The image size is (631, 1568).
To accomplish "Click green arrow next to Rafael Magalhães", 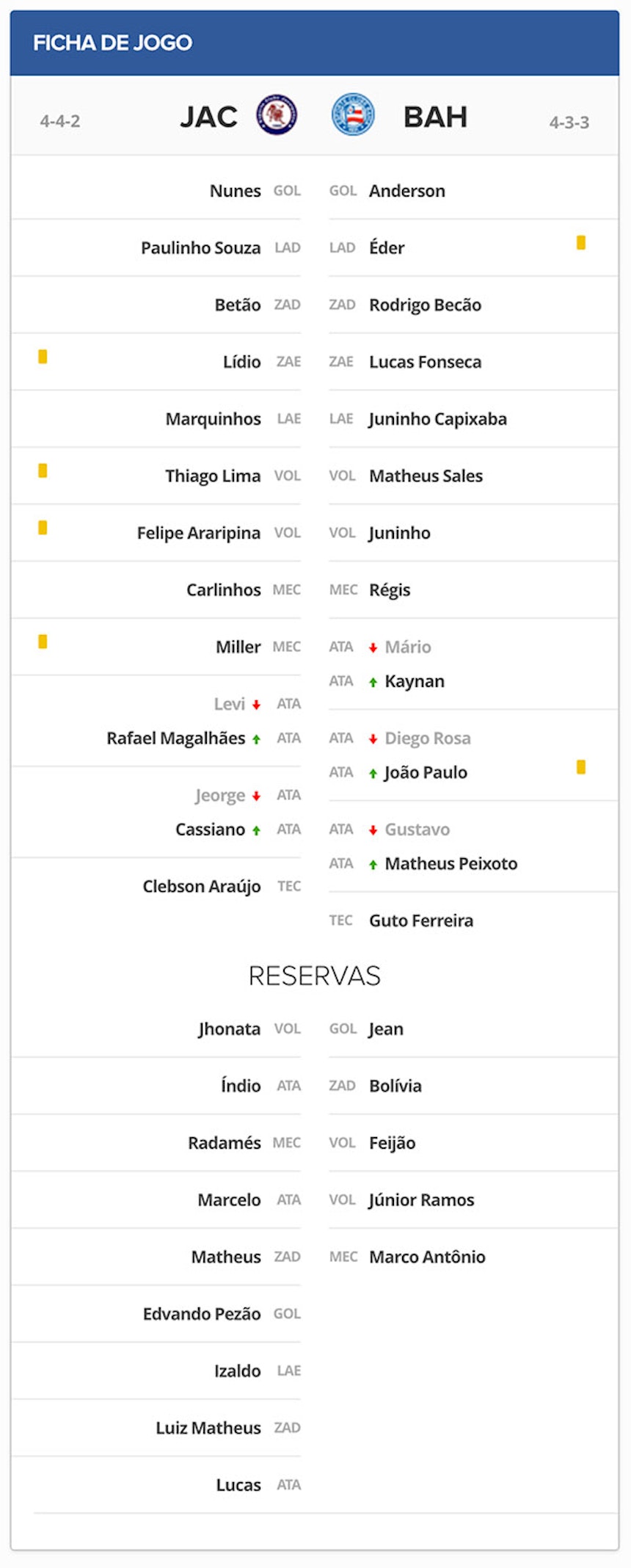I will coord(256,739).
